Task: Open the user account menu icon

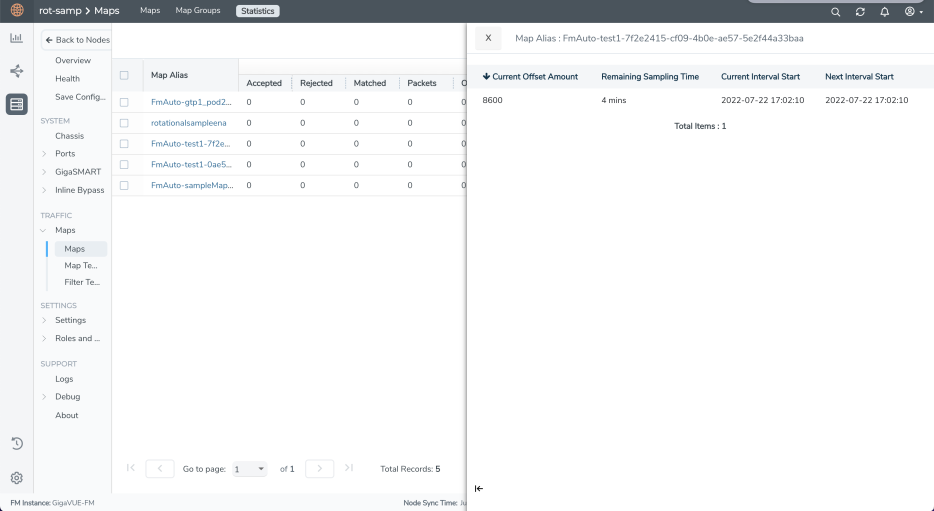Action: point(909,12)
